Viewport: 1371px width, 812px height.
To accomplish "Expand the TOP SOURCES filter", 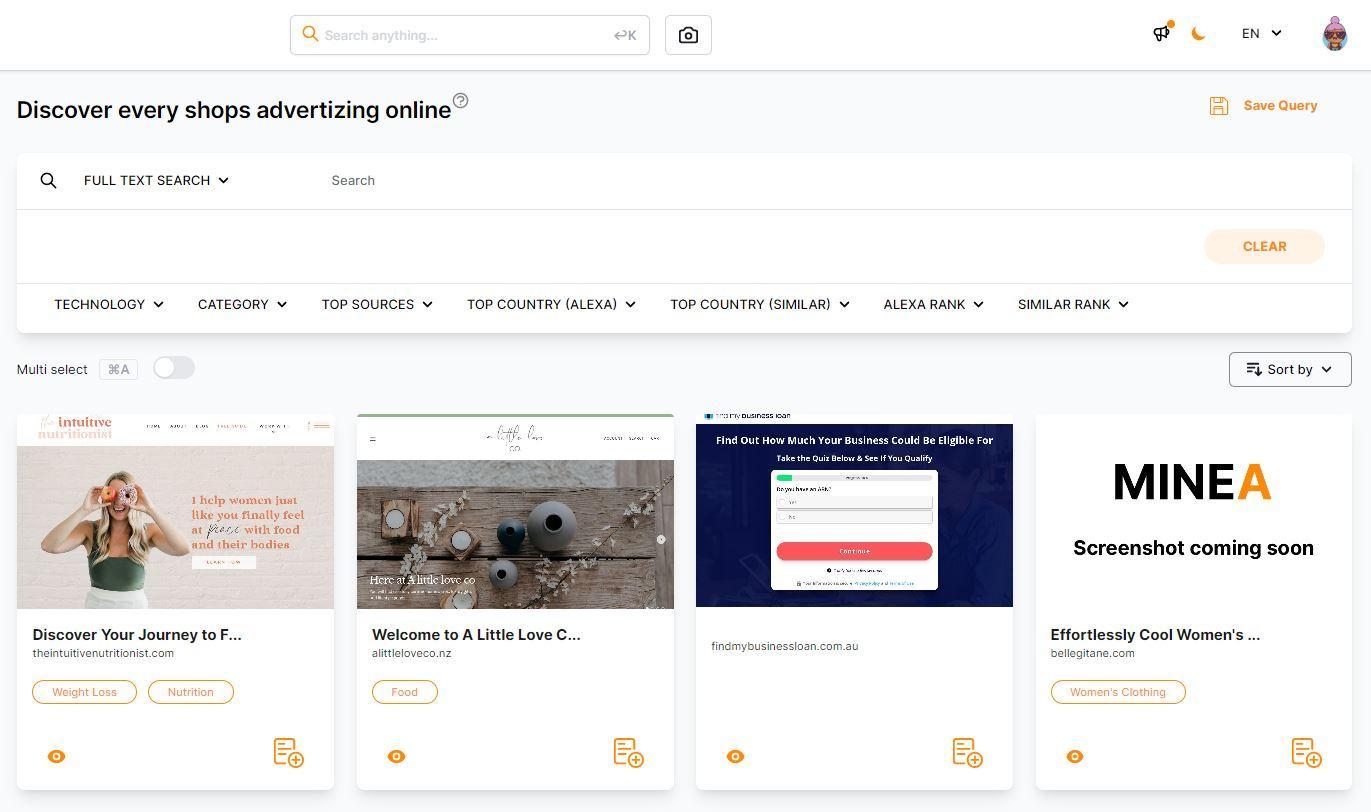I will (377, 304).
